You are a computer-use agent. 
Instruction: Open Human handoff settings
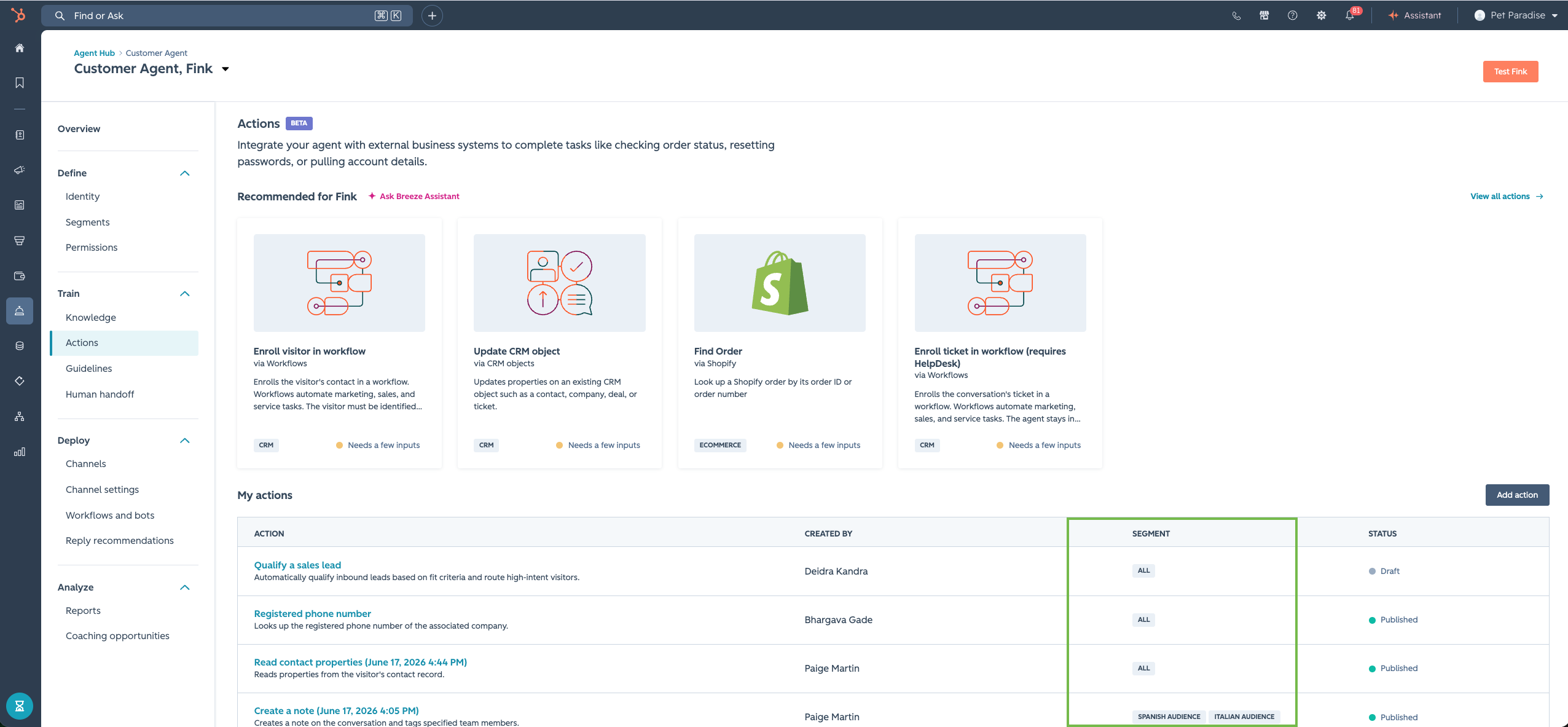click(100, 395)
